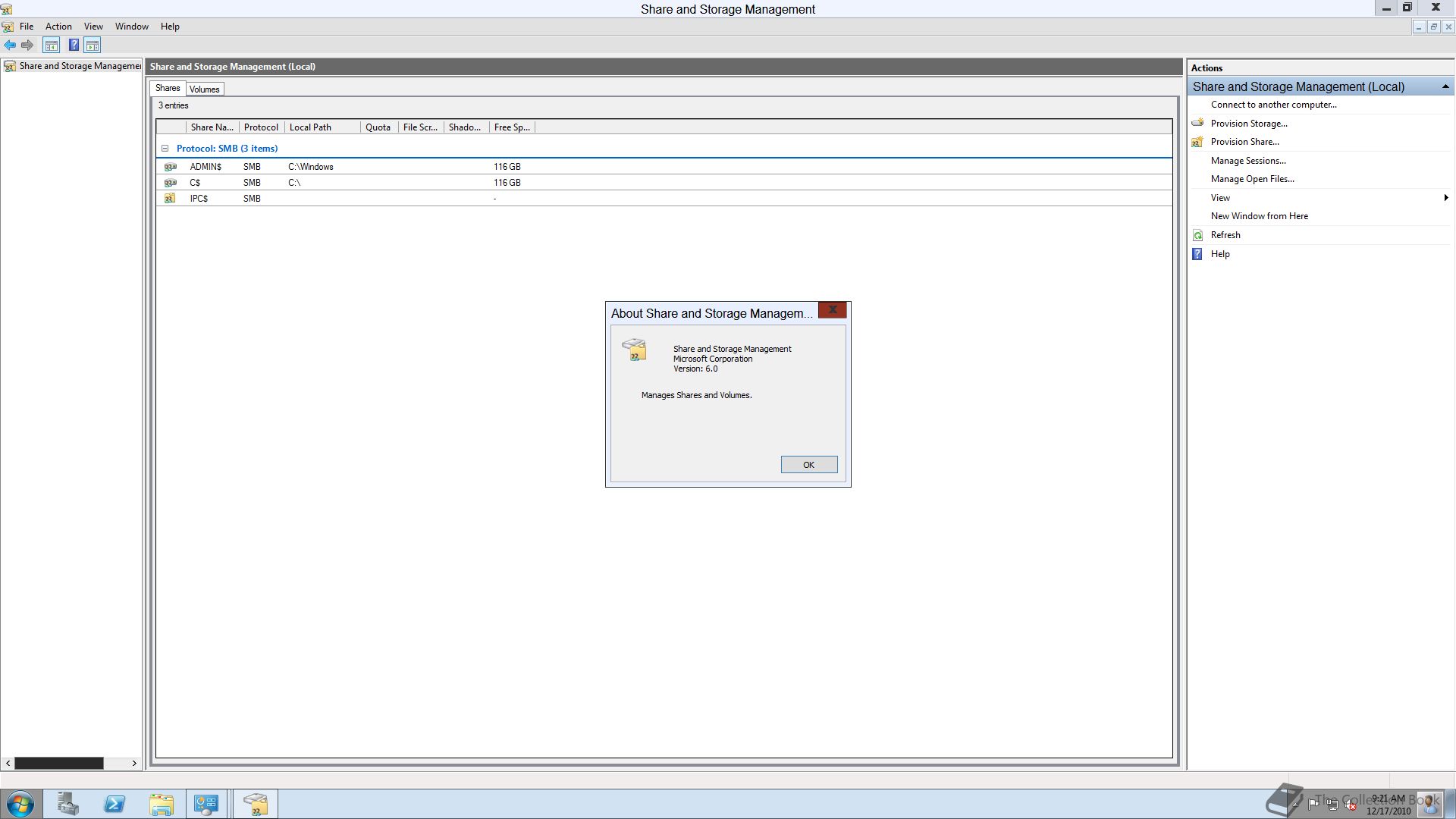Sort by the Free Space column header
1456x819 pixels.
click(513, 127)
